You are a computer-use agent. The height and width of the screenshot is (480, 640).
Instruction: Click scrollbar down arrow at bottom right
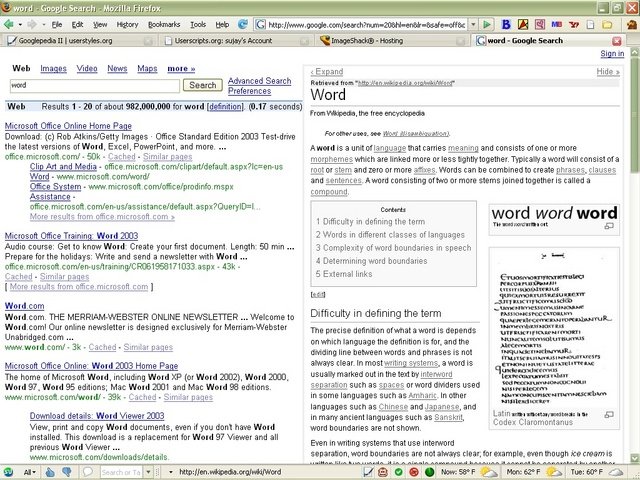click(635, 458)
